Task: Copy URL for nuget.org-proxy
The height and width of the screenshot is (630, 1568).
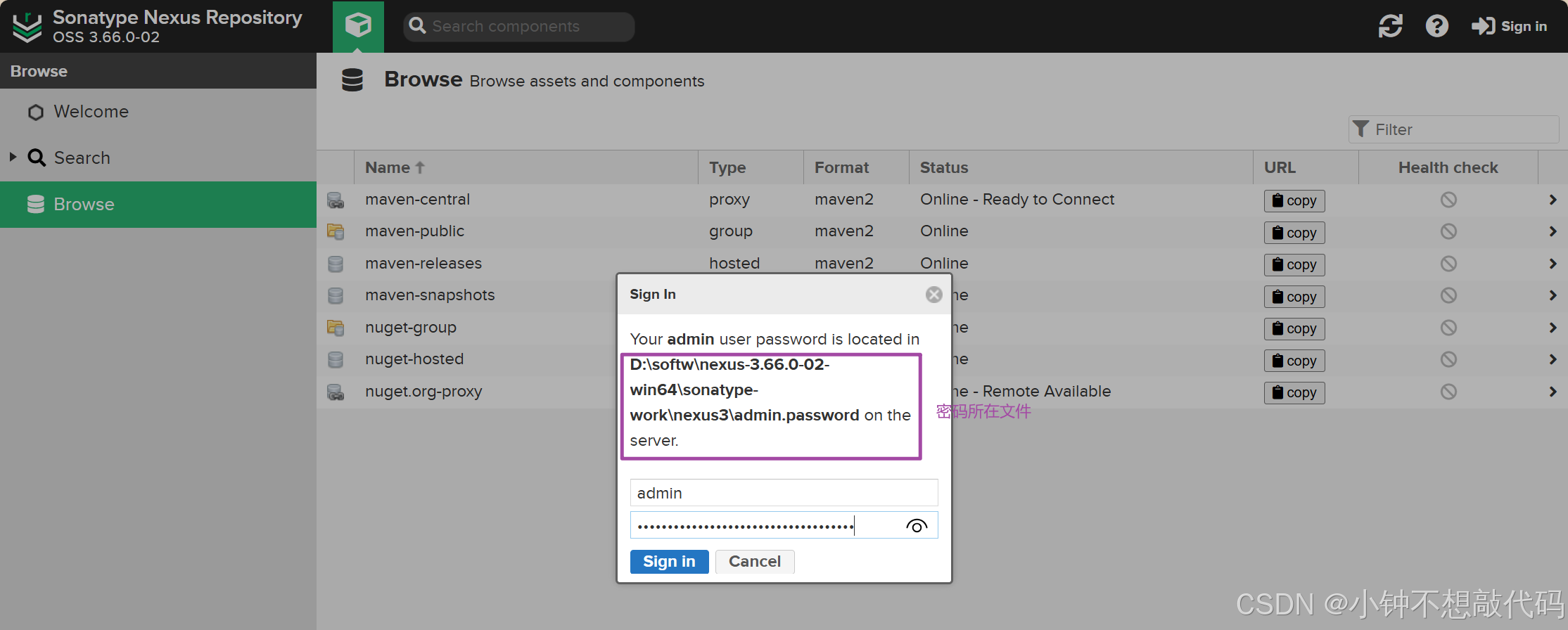Action: [1294, 392]
